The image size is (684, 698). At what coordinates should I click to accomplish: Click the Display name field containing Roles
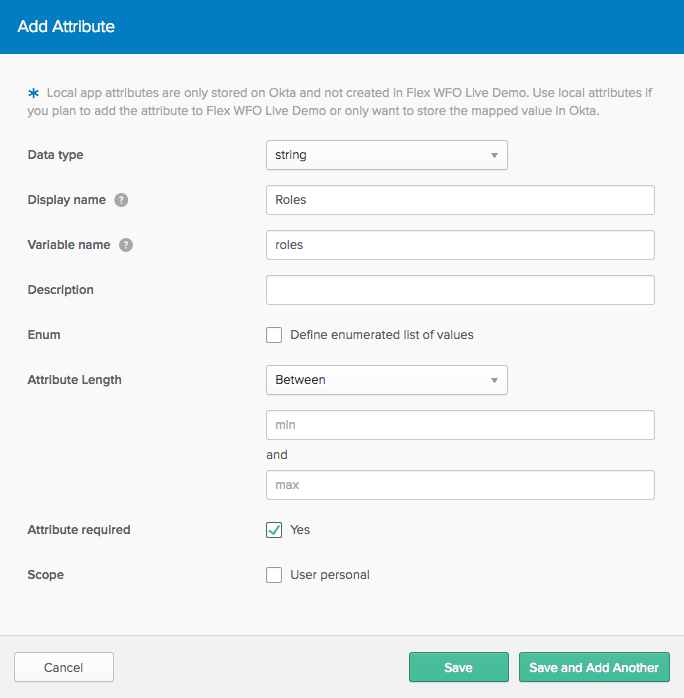[x=460, y=200]
